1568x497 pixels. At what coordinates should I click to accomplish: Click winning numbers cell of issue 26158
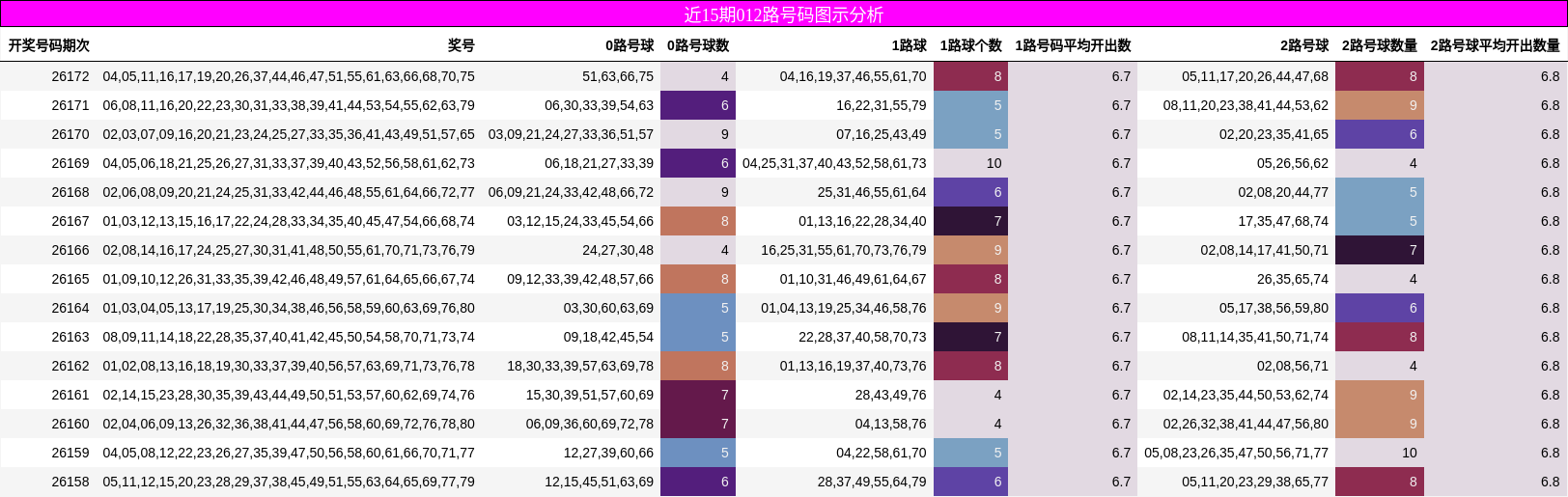tap(289, 482)
